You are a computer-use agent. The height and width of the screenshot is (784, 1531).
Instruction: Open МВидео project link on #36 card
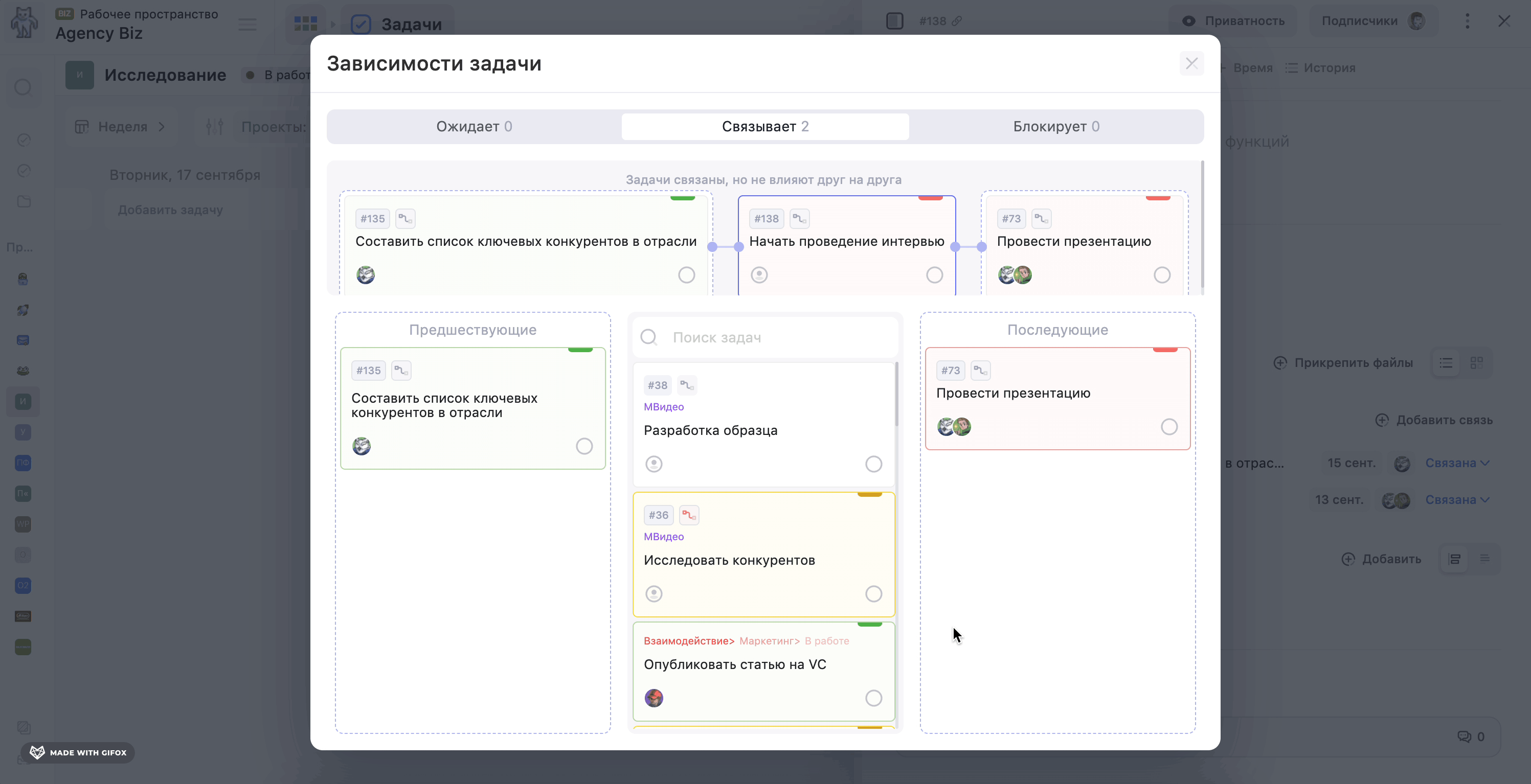663,537
